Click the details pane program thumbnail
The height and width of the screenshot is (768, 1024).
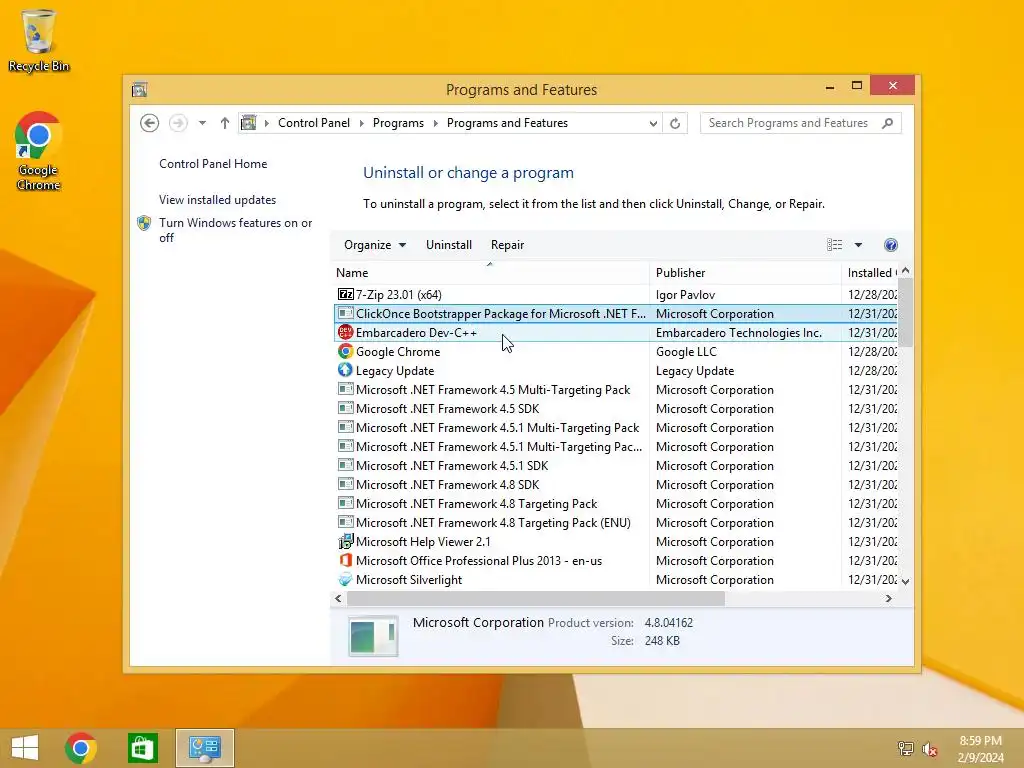pyautogui.click(x=373, y=635)
